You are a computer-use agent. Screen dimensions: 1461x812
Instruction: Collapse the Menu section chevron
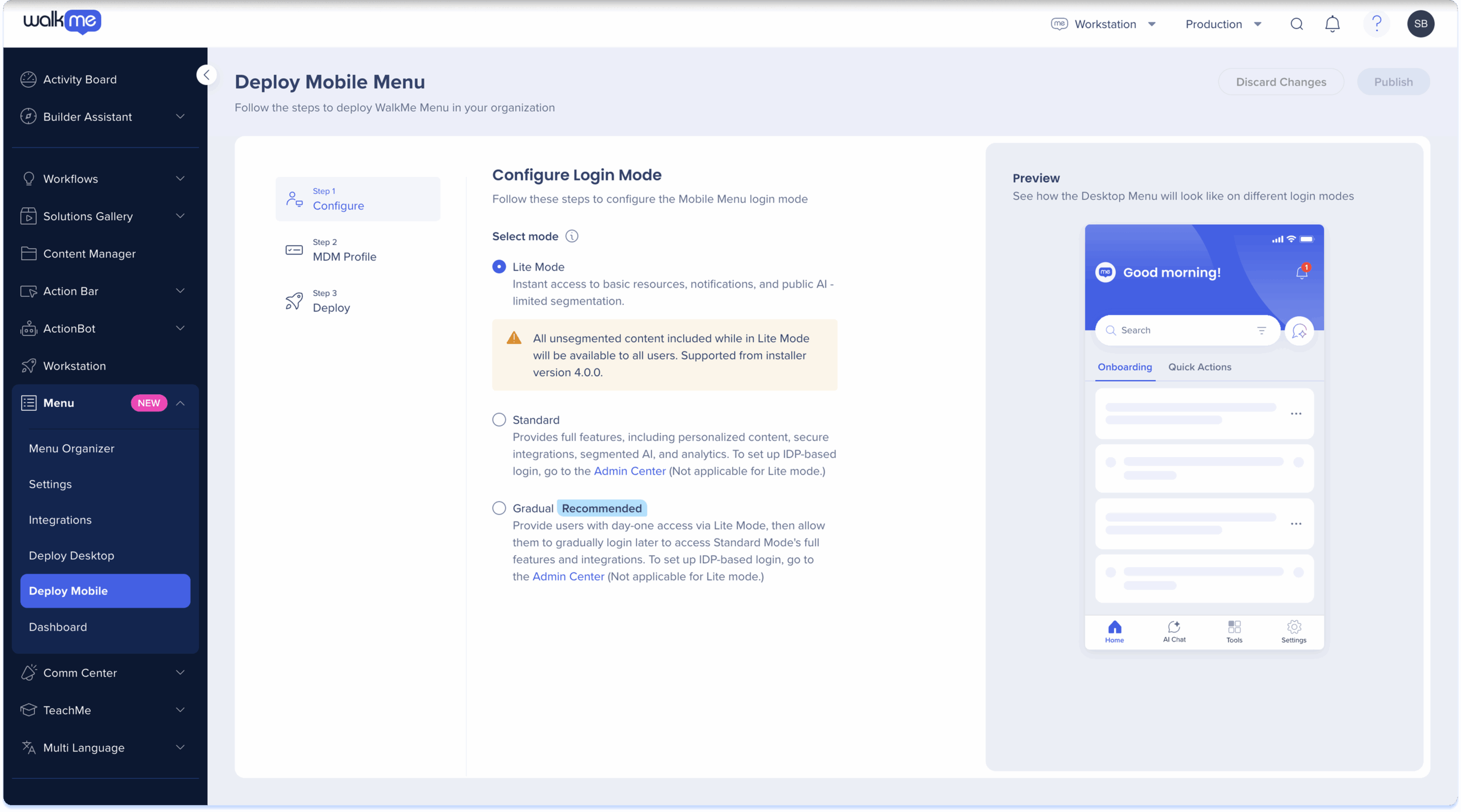click(180, 403)
